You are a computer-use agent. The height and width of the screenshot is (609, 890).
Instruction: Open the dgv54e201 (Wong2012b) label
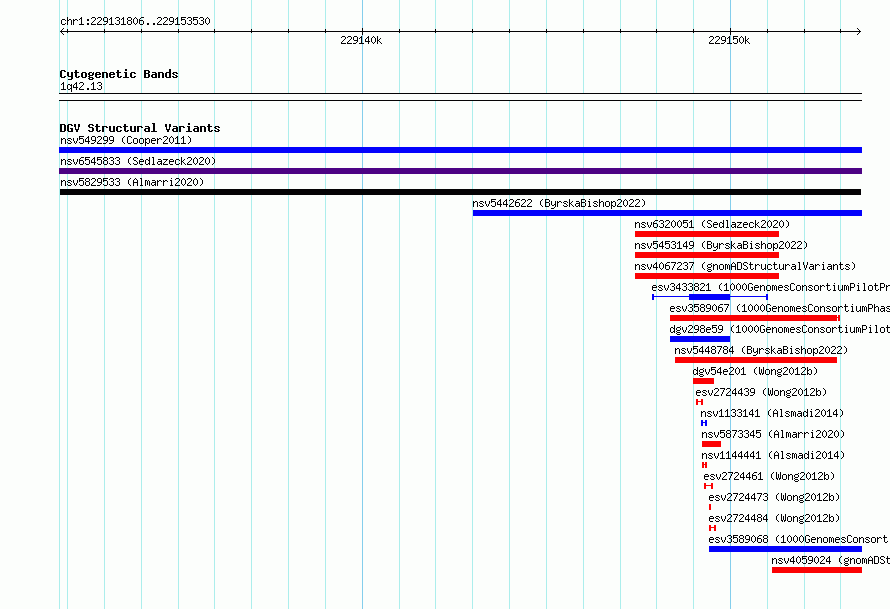click(x=755, y=371)
